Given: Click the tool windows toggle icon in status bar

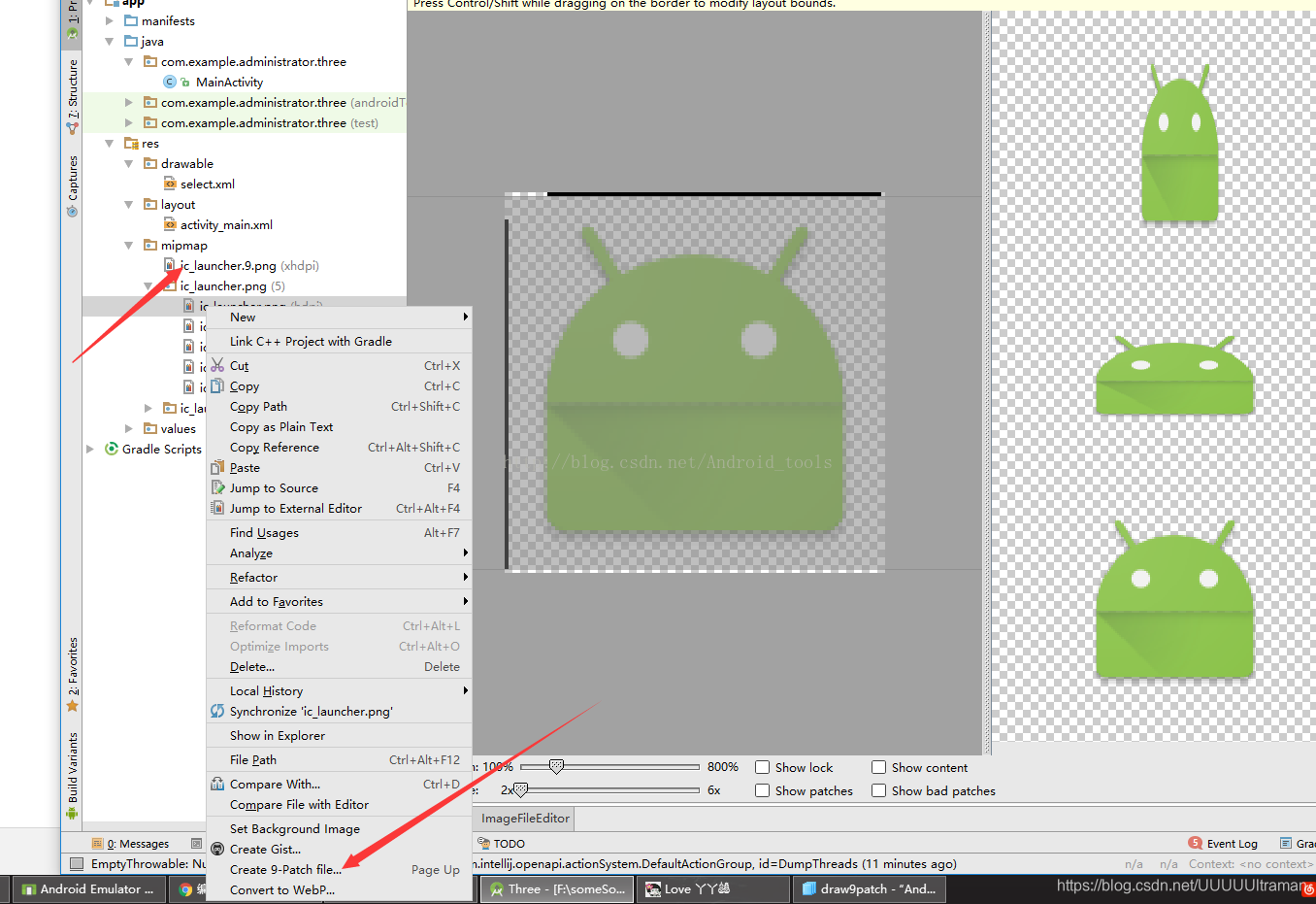Looking at the screenshot, I should coord(77,863).
